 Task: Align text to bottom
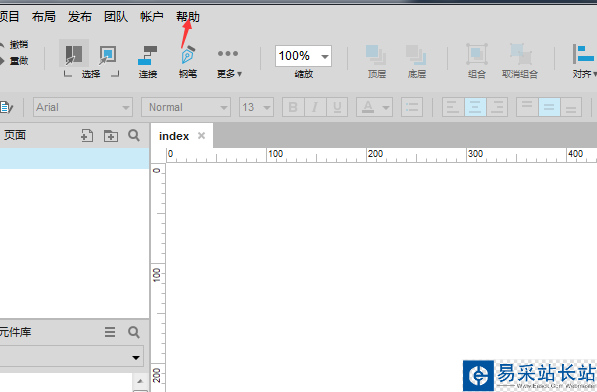[571, 107]
